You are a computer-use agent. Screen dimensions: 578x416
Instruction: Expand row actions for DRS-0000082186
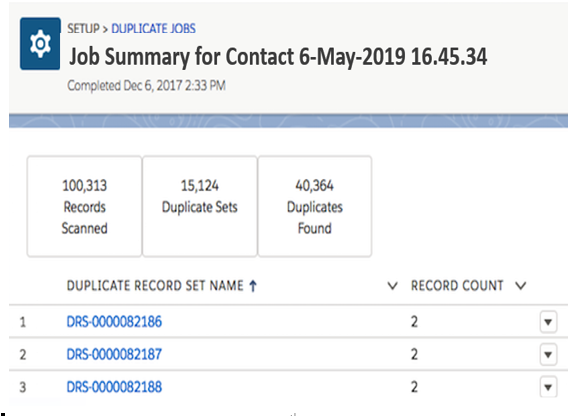pyautogui.click(x=548, y=322)
